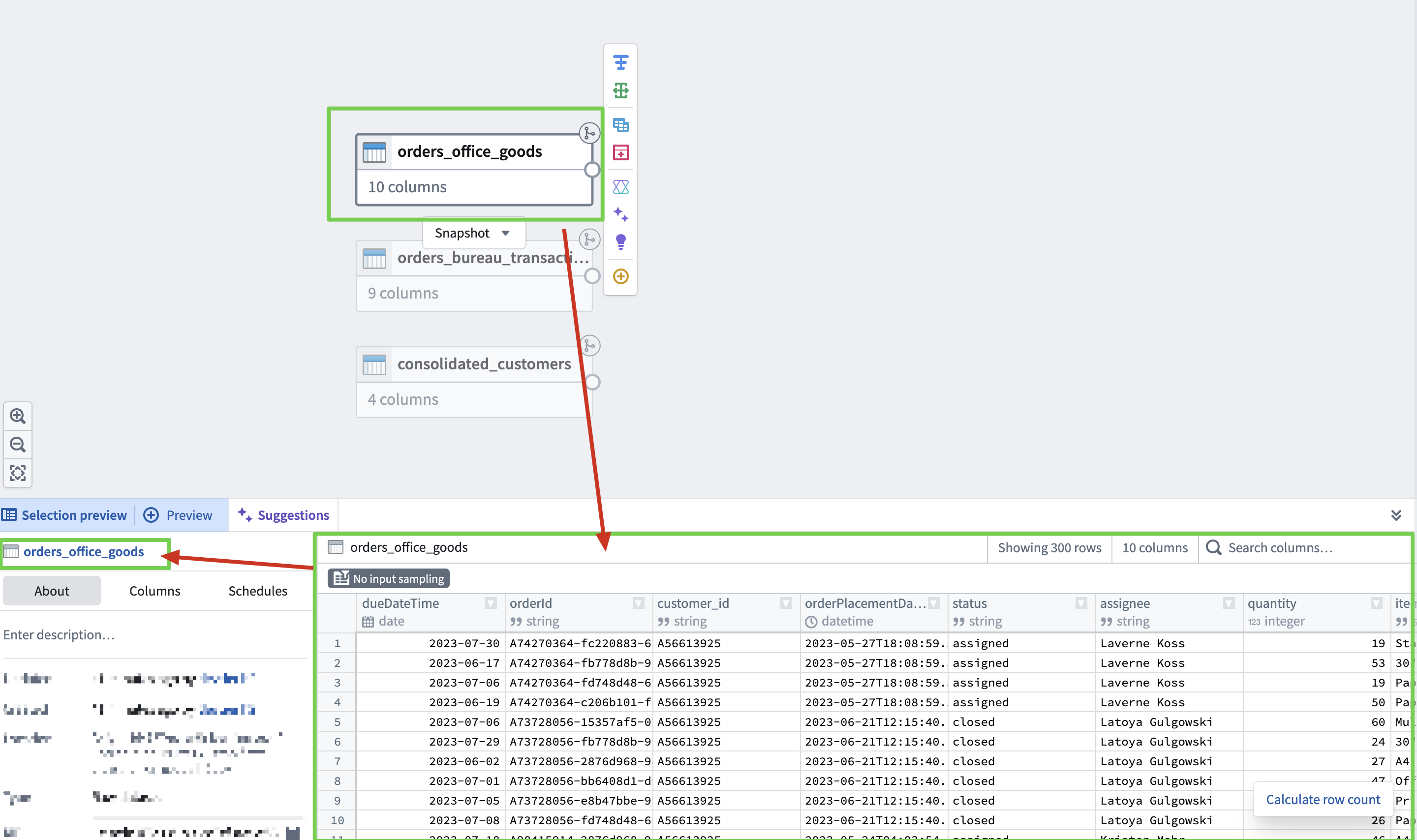Click the purple lightbulb explain icon
This screenshot has width=1417, height=840.
[620, 242]
